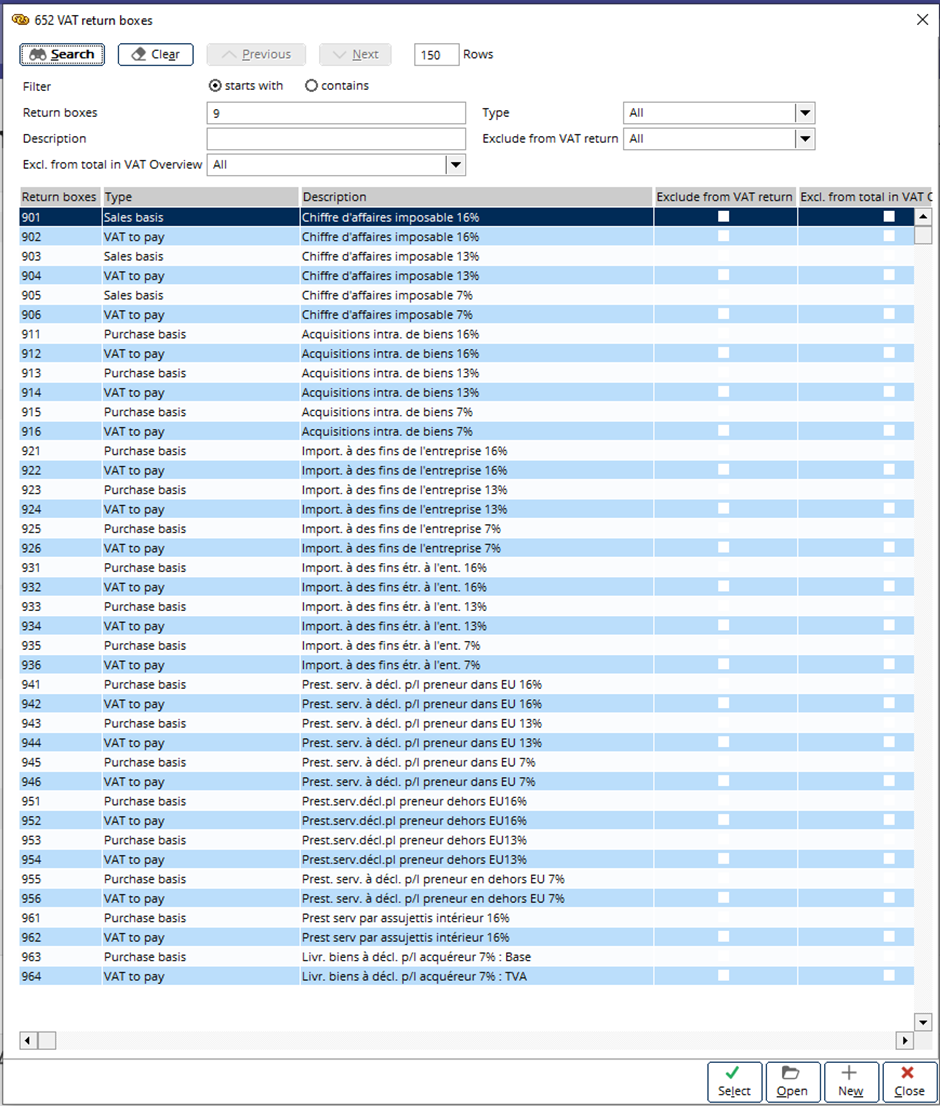Click the Clear button with eraser icon
The height and width of the screenshot is (1106, 940).
(155, 54)
